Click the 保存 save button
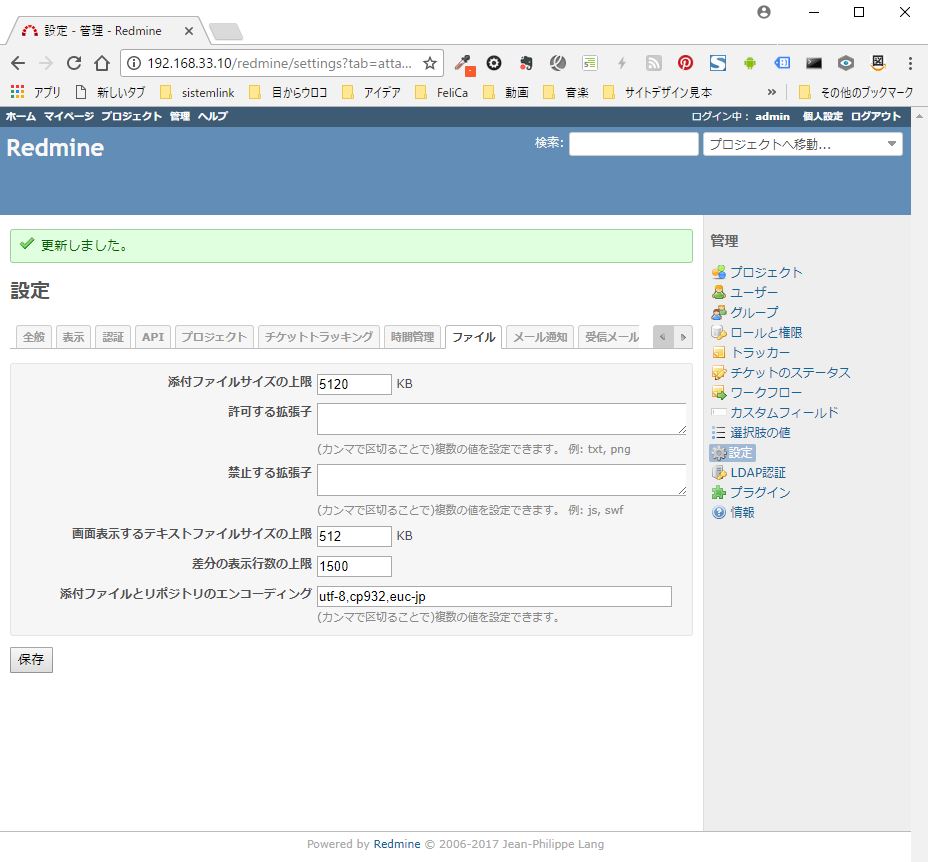The image size is (928, 862). (31, 660)
